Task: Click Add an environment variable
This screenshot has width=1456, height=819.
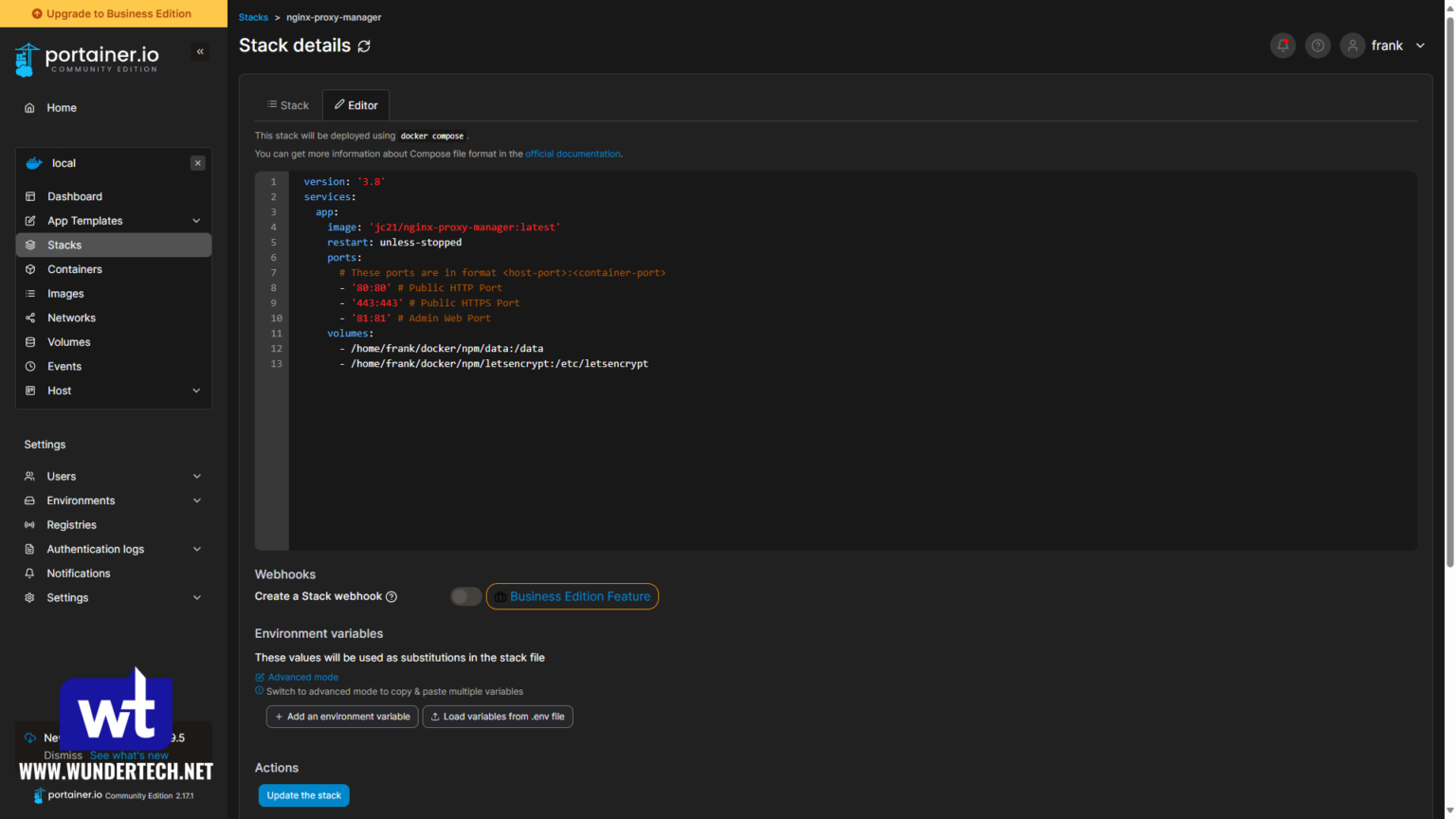Action: tap(342, 717)
